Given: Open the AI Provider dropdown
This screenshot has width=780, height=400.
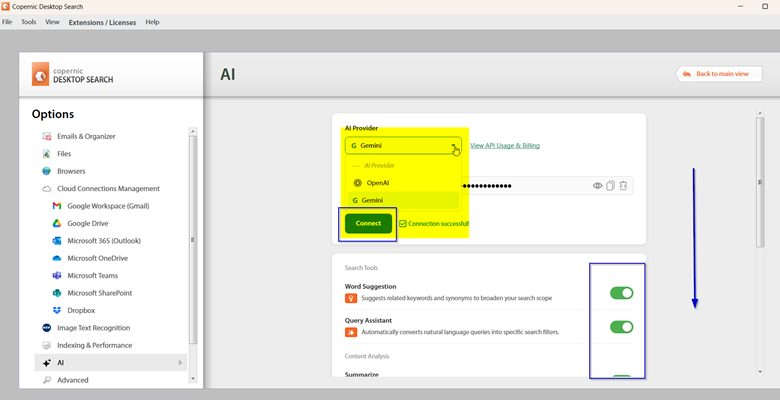Looking at the screenshot, I should click(403, 146).
